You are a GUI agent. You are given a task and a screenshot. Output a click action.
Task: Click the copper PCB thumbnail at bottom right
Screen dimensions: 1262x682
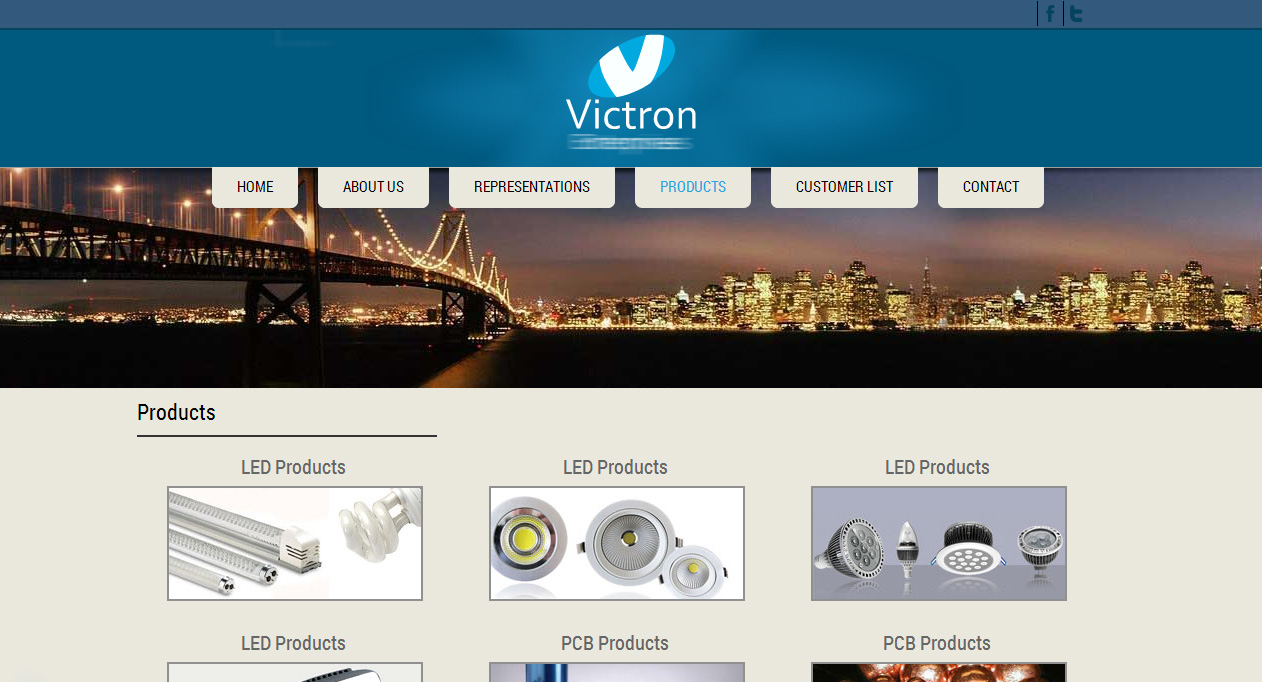click(939, 672)
